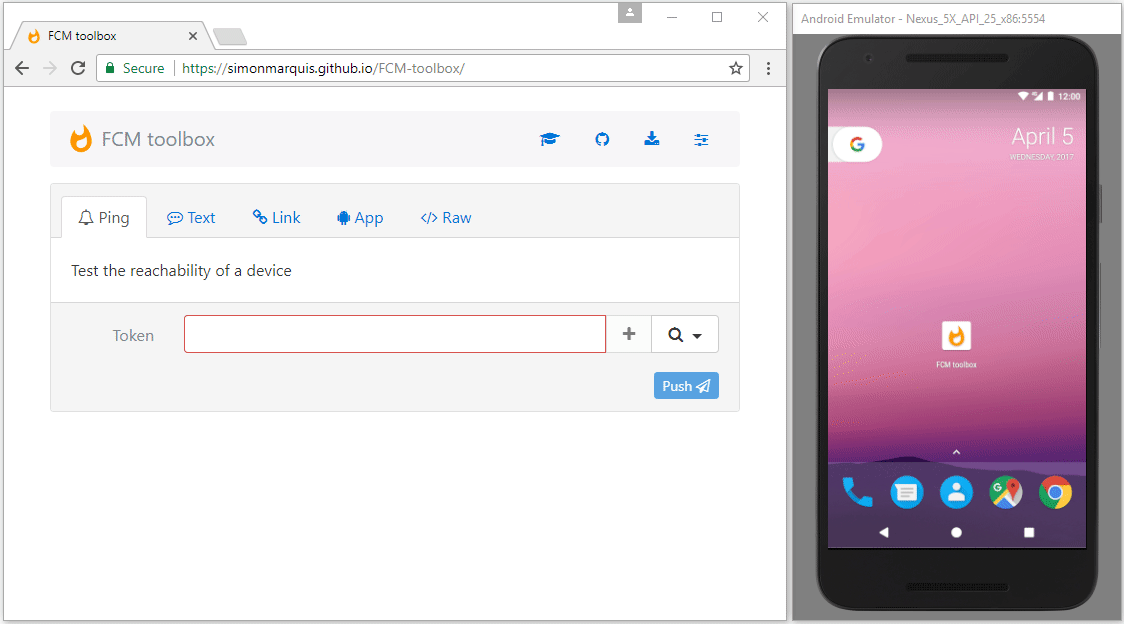Open Chrome in the emulator dock

pos(1055,493)
